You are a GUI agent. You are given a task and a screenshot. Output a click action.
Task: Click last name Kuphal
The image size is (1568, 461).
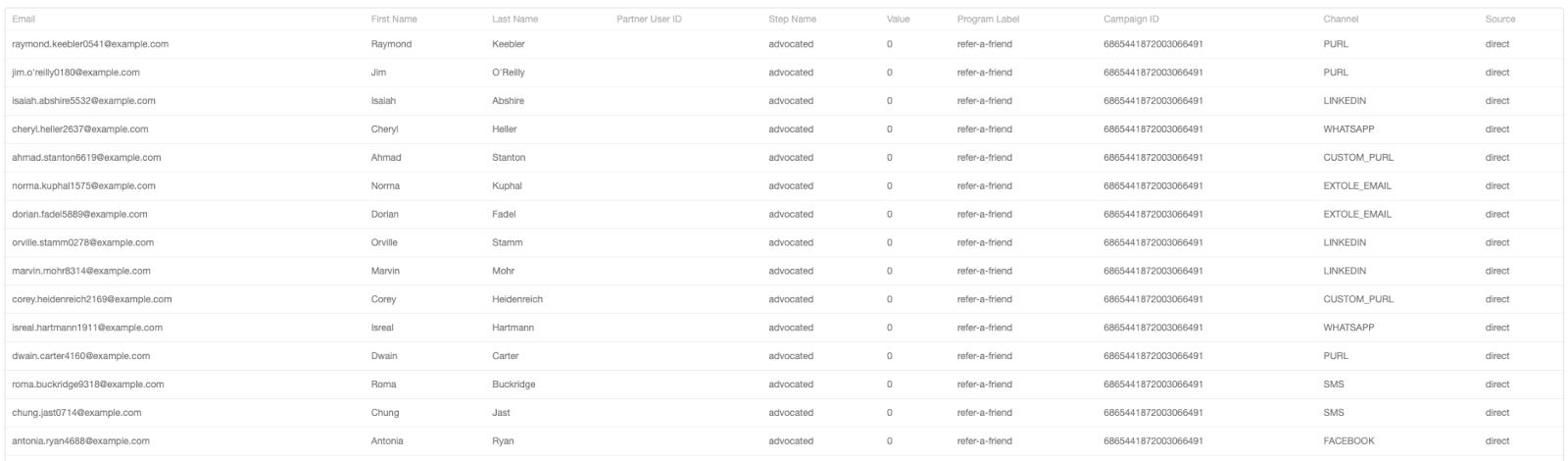click(507, 186)
